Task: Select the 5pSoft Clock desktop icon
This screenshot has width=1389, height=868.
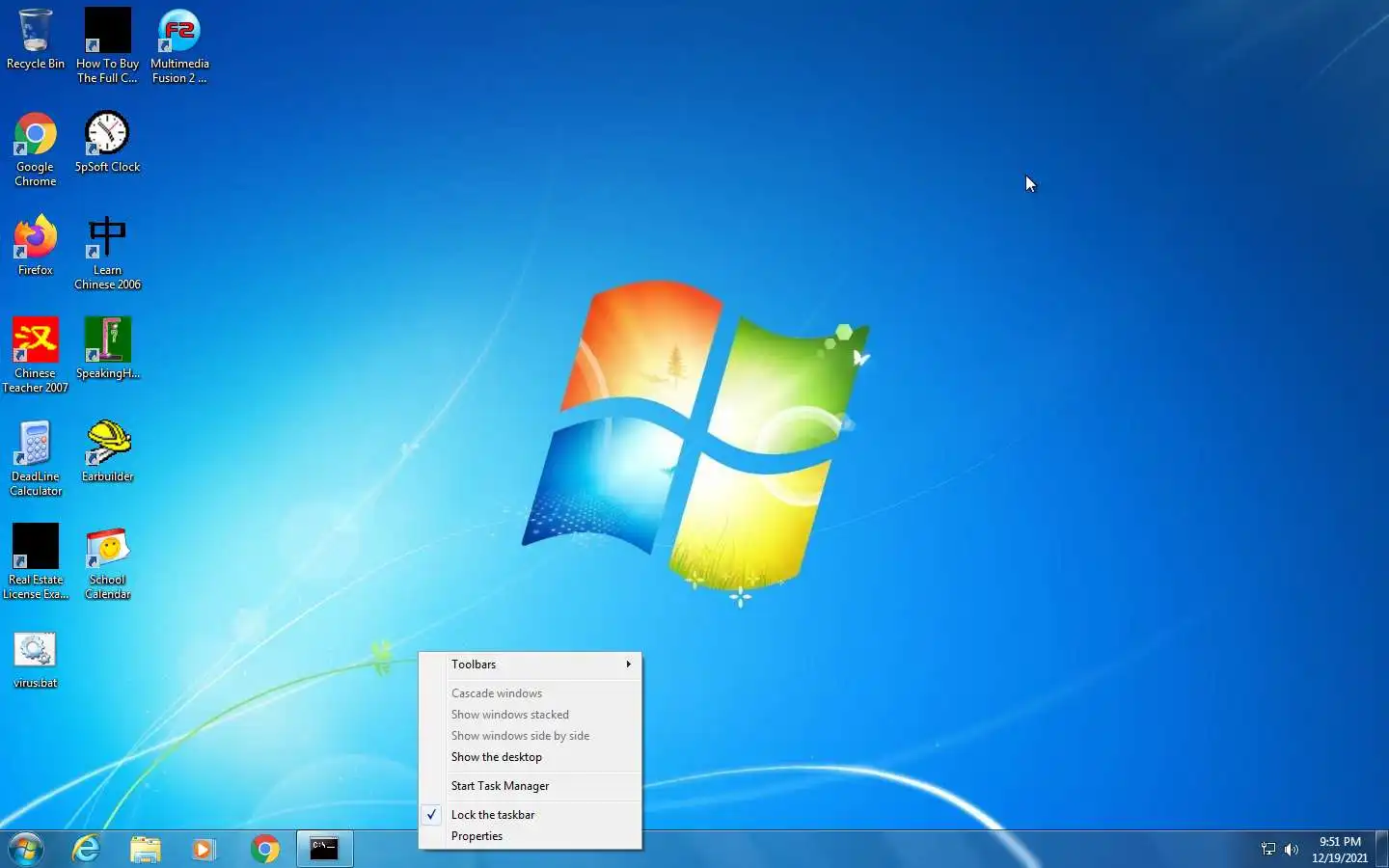Action: pyautogui.click(x=107, y=142)
